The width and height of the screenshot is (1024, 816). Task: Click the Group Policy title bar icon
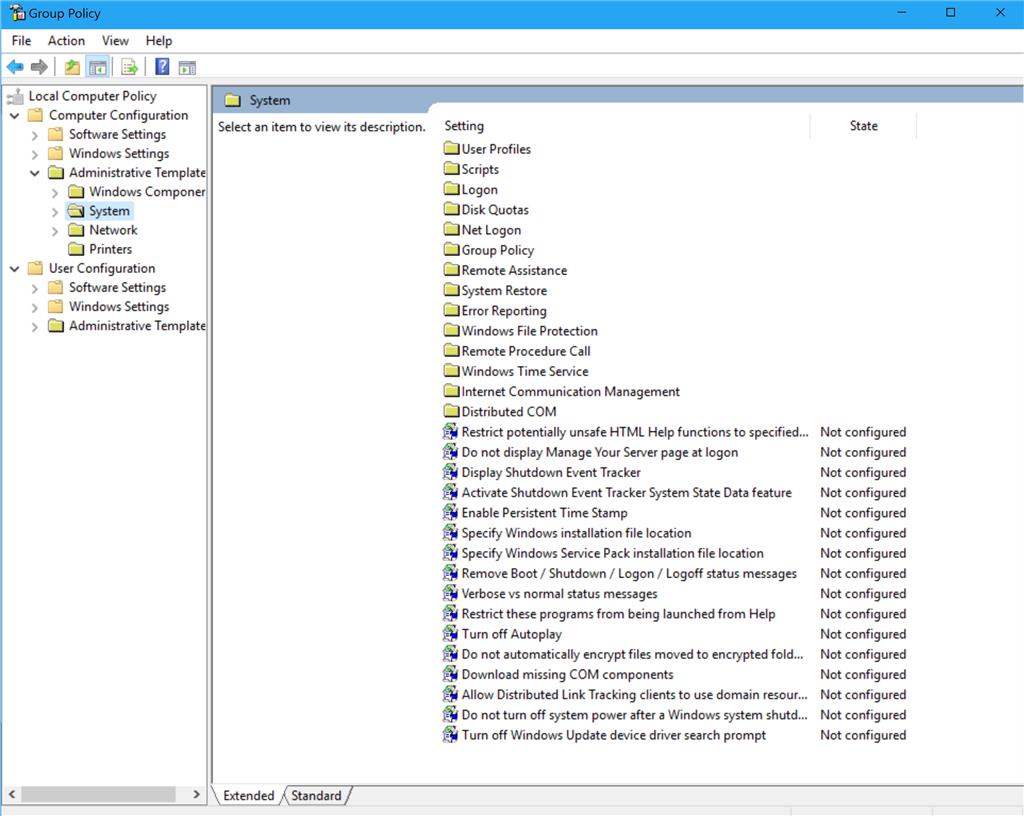coord(17,12)
